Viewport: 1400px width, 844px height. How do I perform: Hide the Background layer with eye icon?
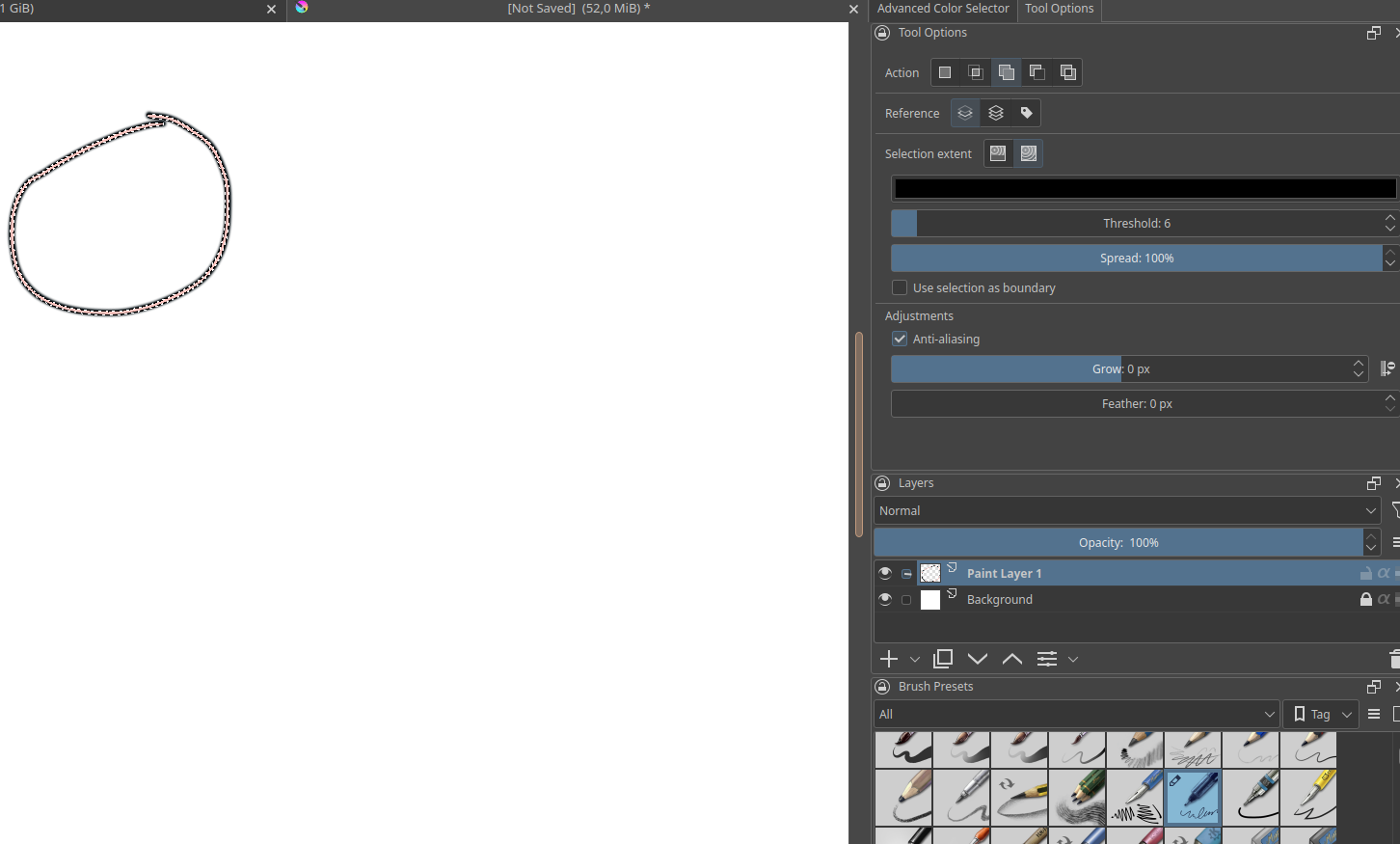885,599
